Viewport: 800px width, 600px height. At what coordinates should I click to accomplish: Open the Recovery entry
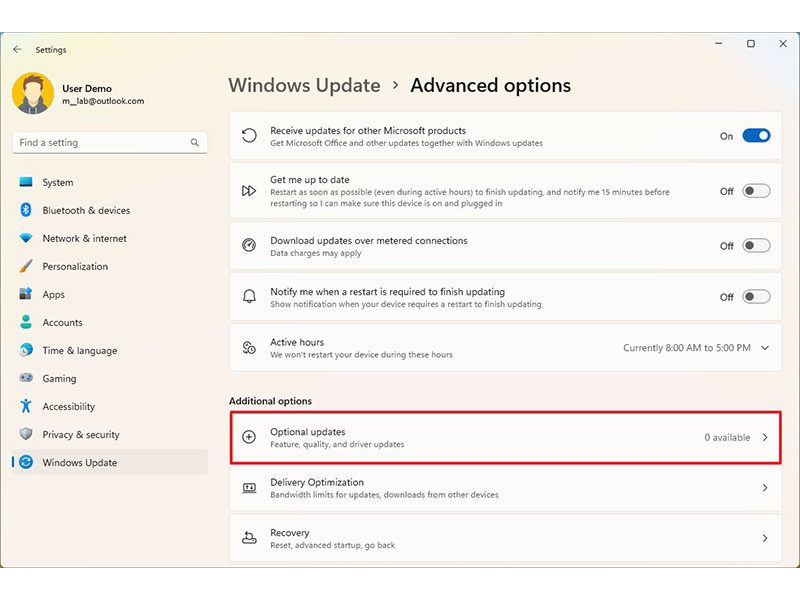pyautogui.click(x=506, y=538)
